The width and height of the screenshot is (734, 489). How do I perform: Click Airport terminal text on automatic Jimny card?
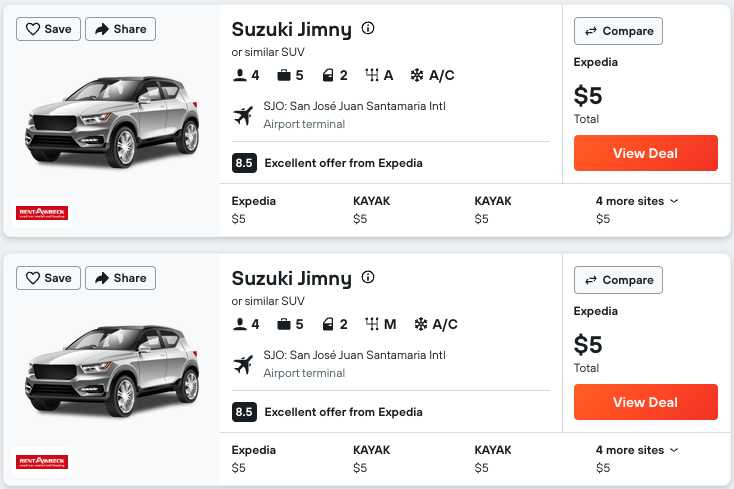tap(304, 124)
